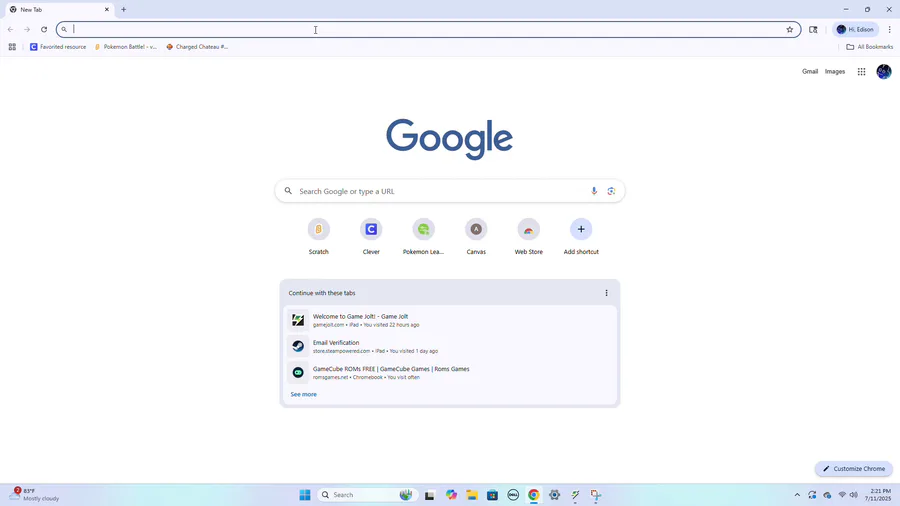Image resolution: width=900 pixels, height=506 pixels.
Task: Open the Windows Start menu
Action: point(305,495)
